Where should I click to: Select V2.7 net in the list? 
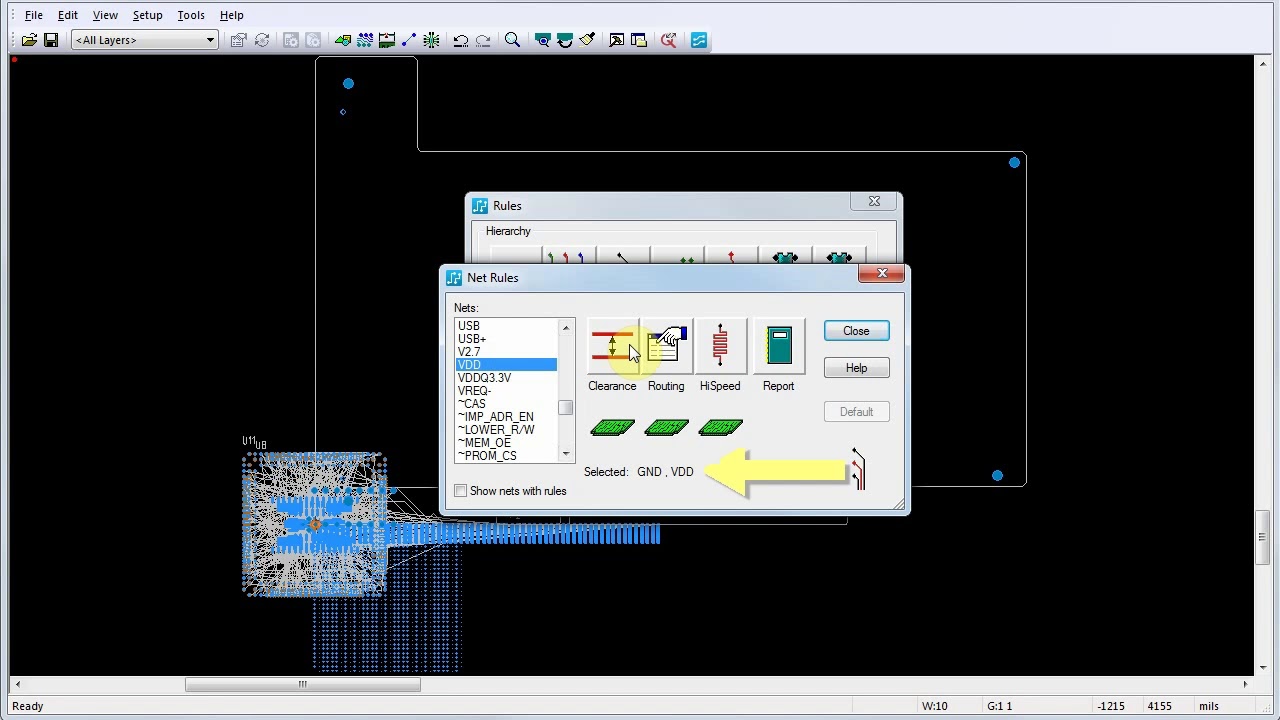coord(506,352)
